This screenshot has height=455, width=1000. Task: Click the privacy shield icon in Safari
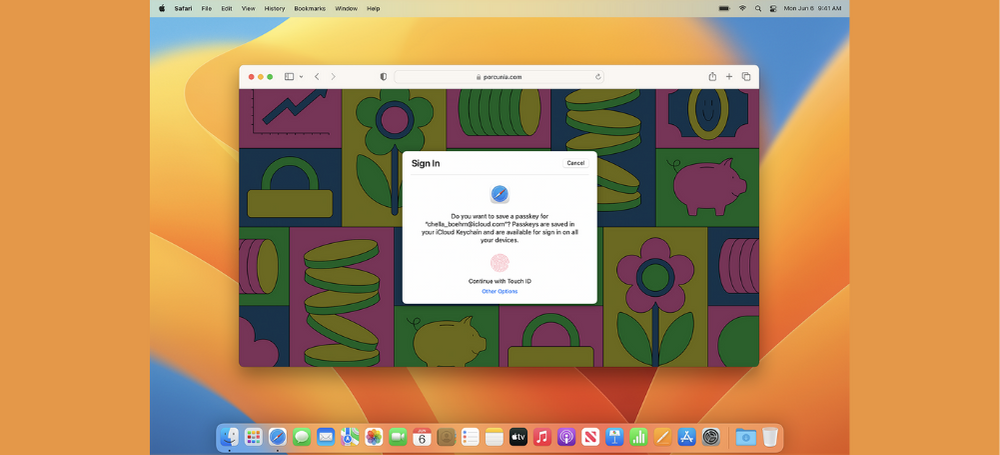click(383, 77)
